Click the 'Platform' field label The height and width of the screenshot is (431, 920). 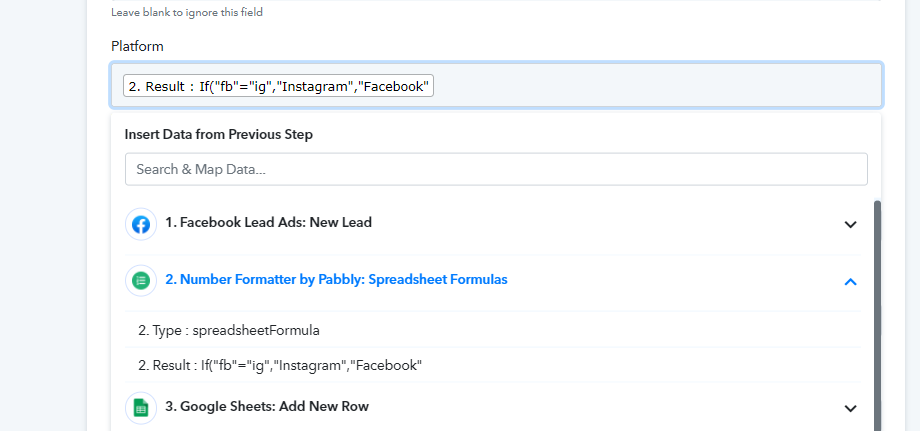coord(137,46)
